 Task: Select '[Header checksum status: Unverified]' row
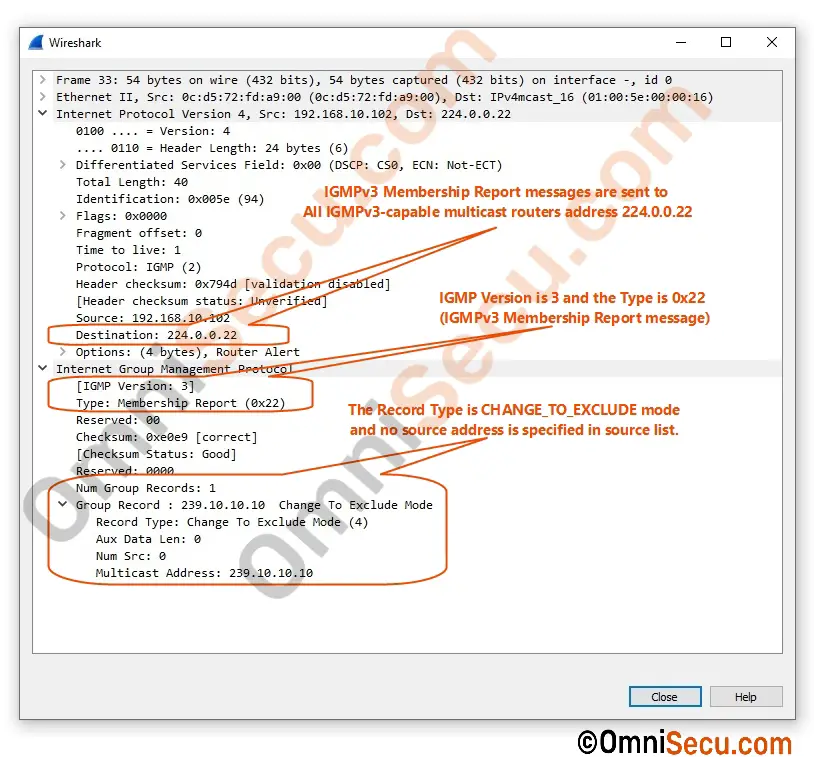coord(201,301)
